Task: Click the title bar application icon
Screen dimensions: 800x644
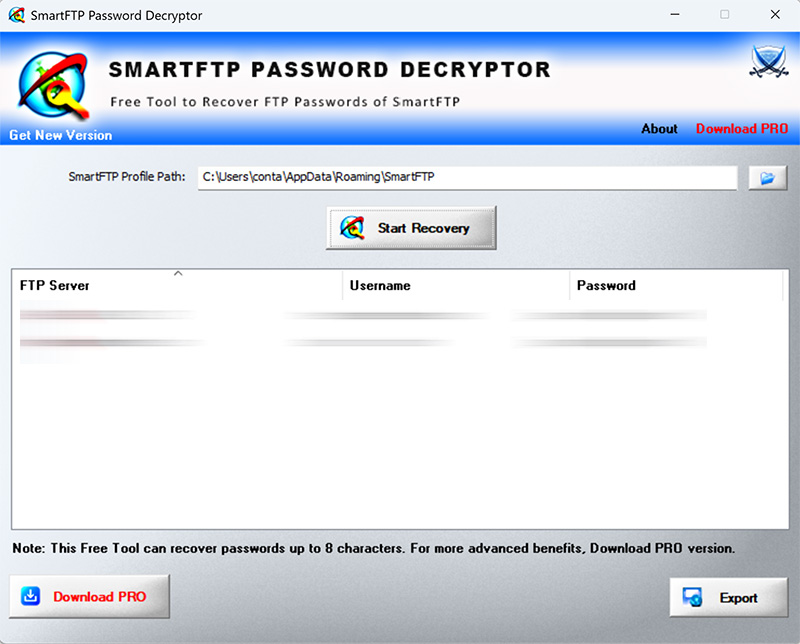Action: [16, 15]
